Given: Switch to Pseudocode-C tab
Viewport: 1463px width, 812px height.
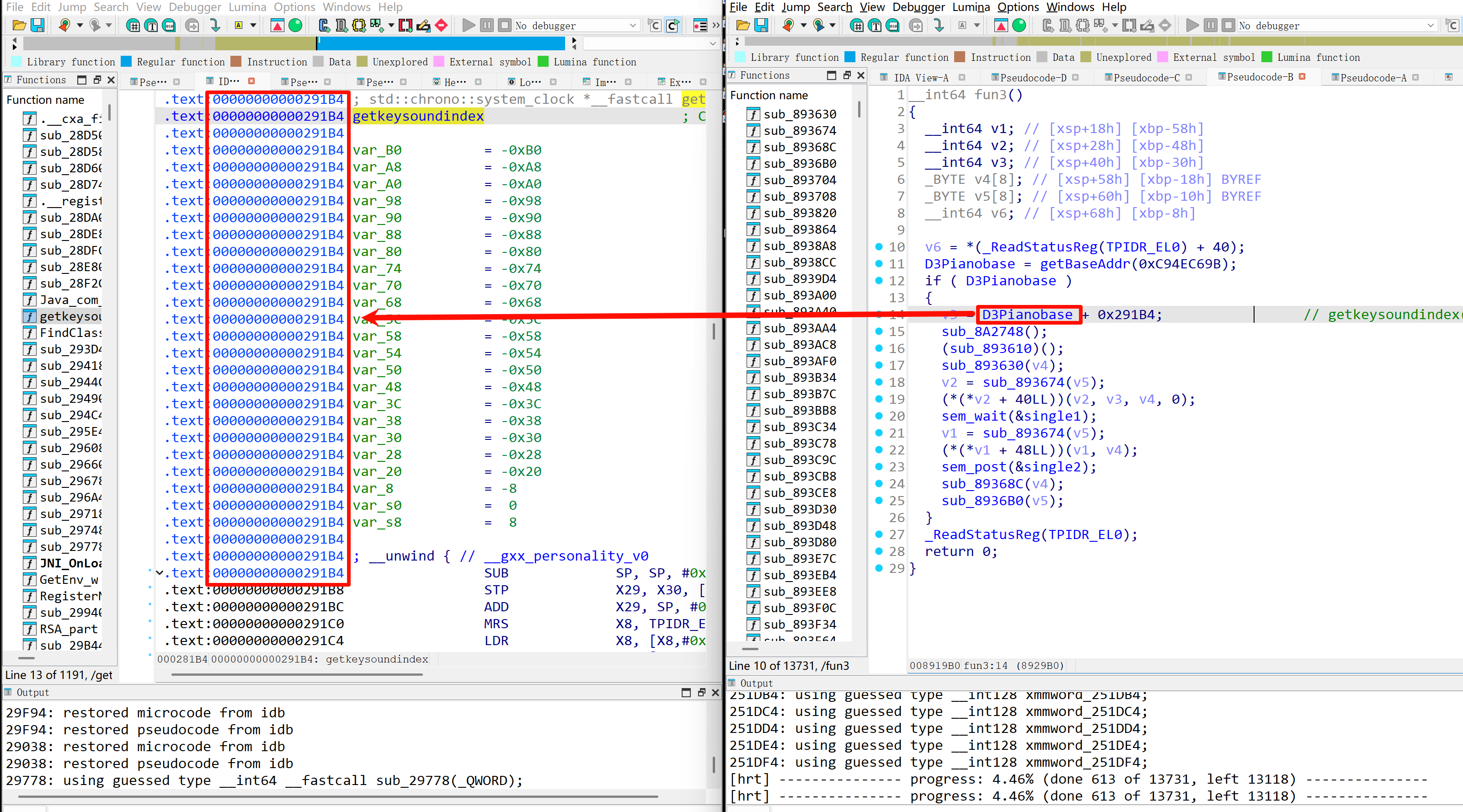Looking at the screenshot, I should (x=1146, y=78).
